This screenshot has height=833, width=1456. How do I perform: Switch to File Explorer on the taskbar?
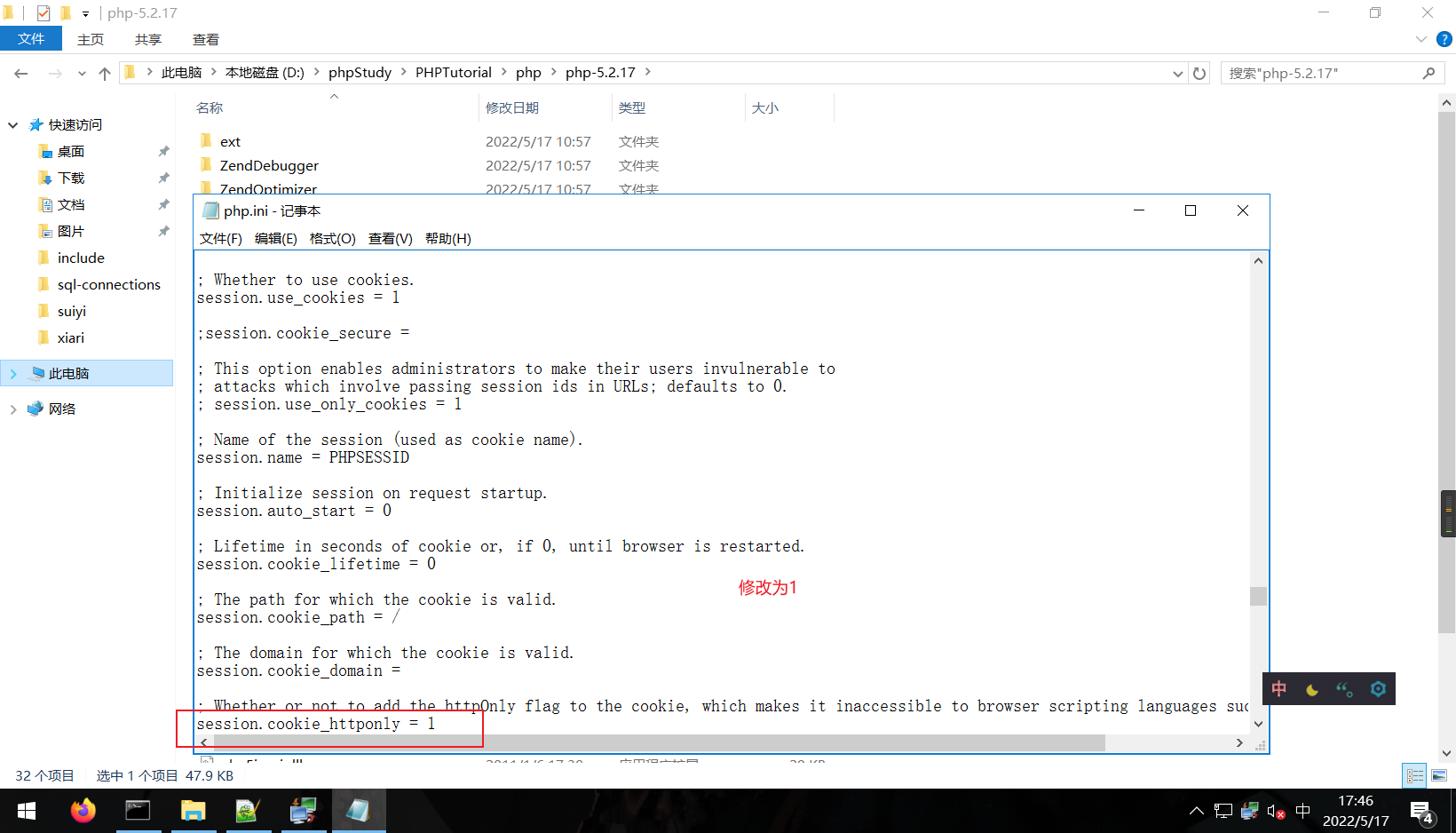click(193, 811)
